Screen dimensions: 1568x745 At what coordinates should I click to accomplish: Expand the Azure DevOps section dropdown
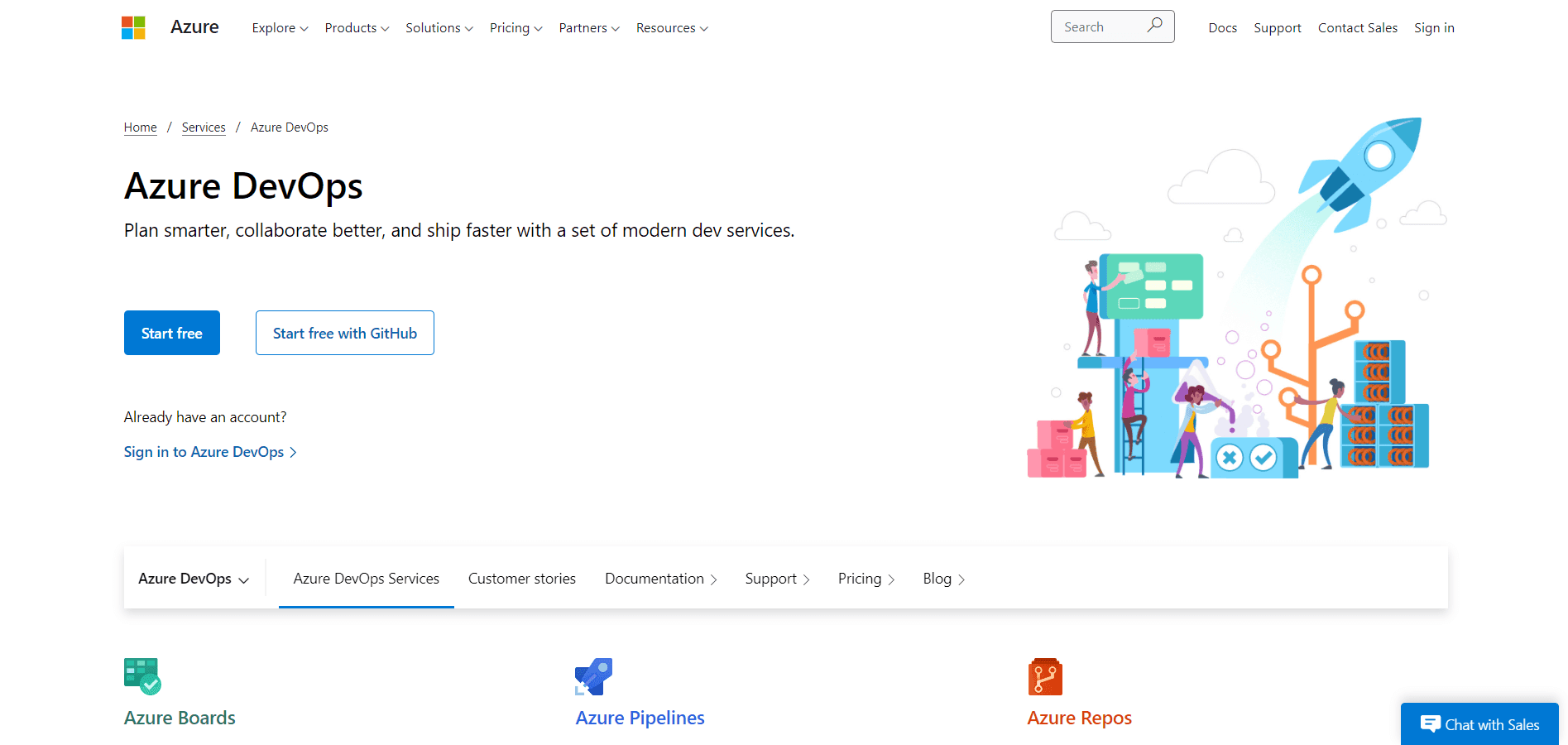(x=194, y=579)
